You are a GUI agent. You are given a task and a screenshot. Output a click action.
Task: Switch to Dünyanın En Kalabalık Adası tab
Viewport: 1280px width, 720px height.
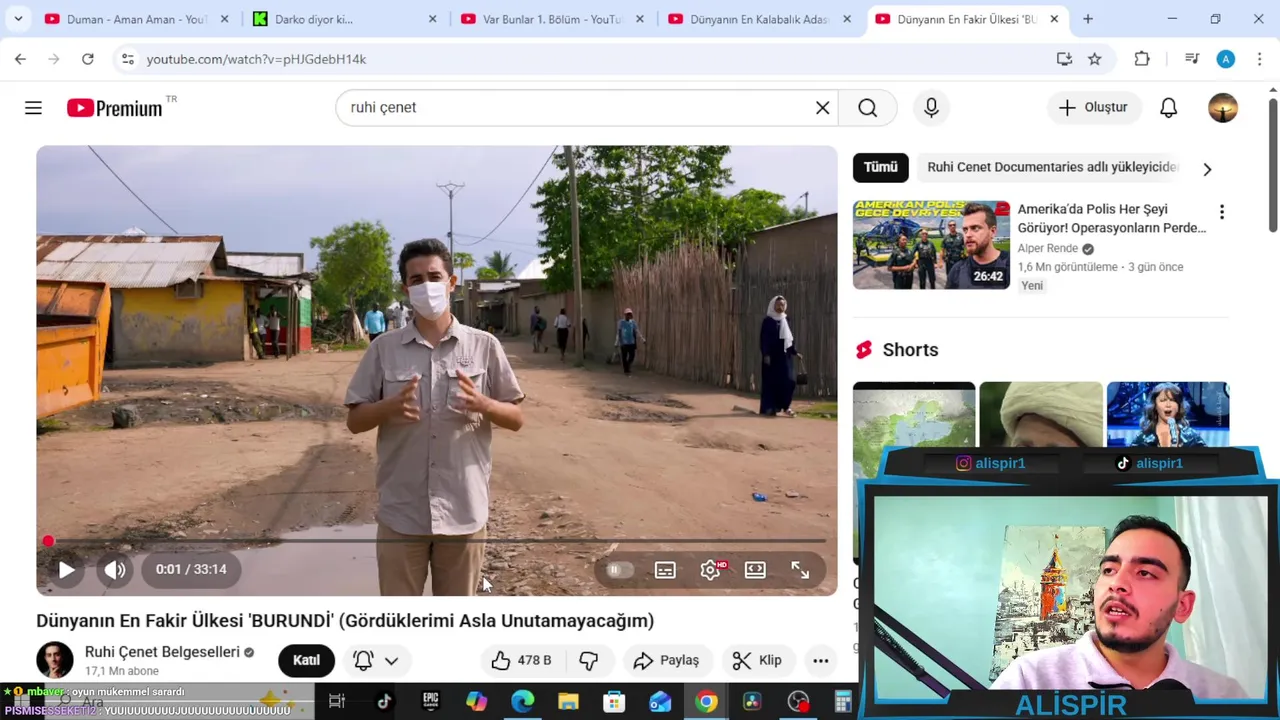tap(759, 19)
